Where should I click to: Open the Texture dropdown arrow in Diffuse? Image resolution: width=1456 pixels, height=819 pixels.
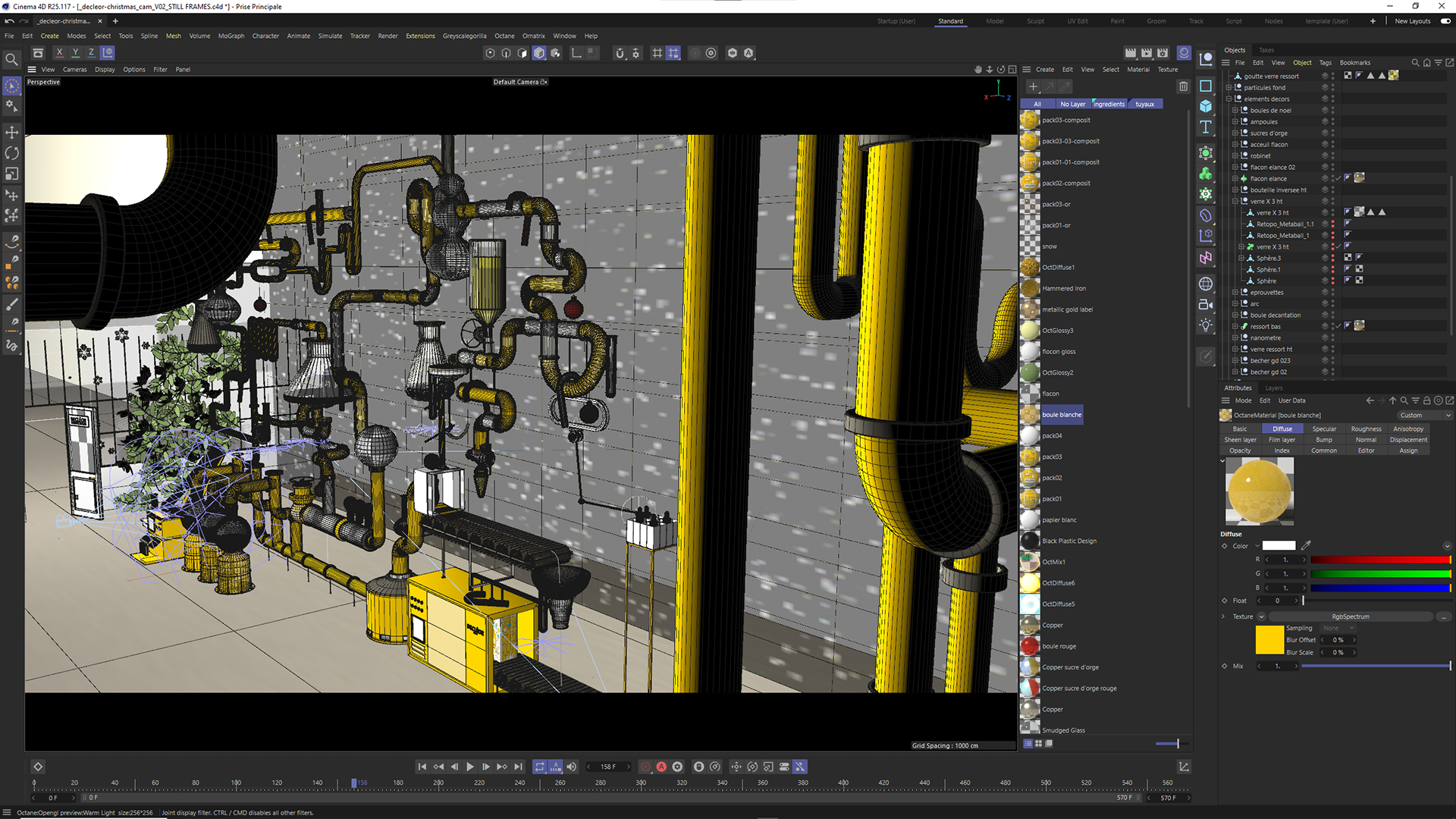tap(1261, 617)
